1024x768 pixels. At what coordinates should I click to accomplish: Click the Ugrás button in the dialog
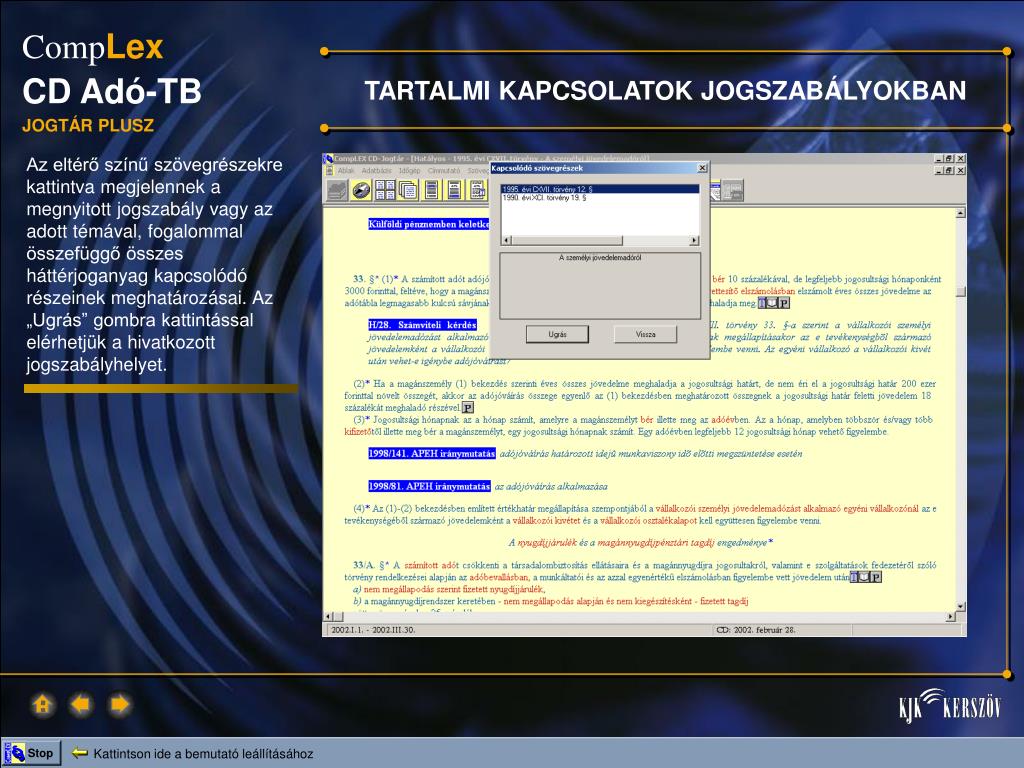tap(557, 334)
